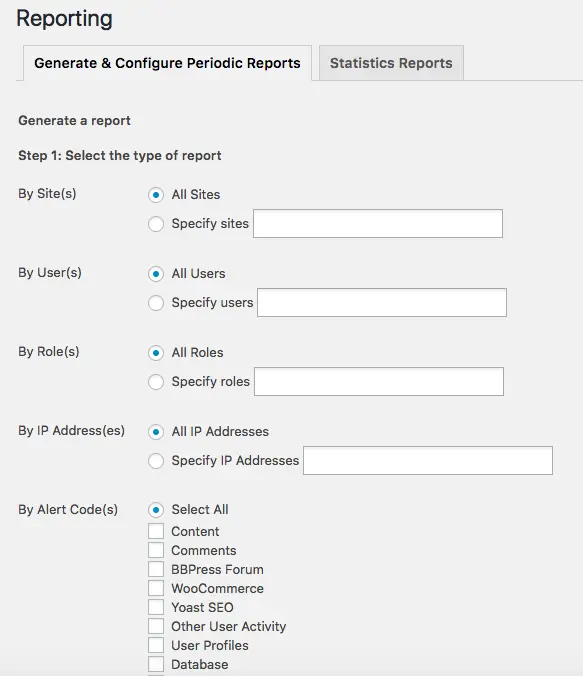Screen dimensions: 583x676
Task: Click into the Specify roles field
Action: pos(379,381)
